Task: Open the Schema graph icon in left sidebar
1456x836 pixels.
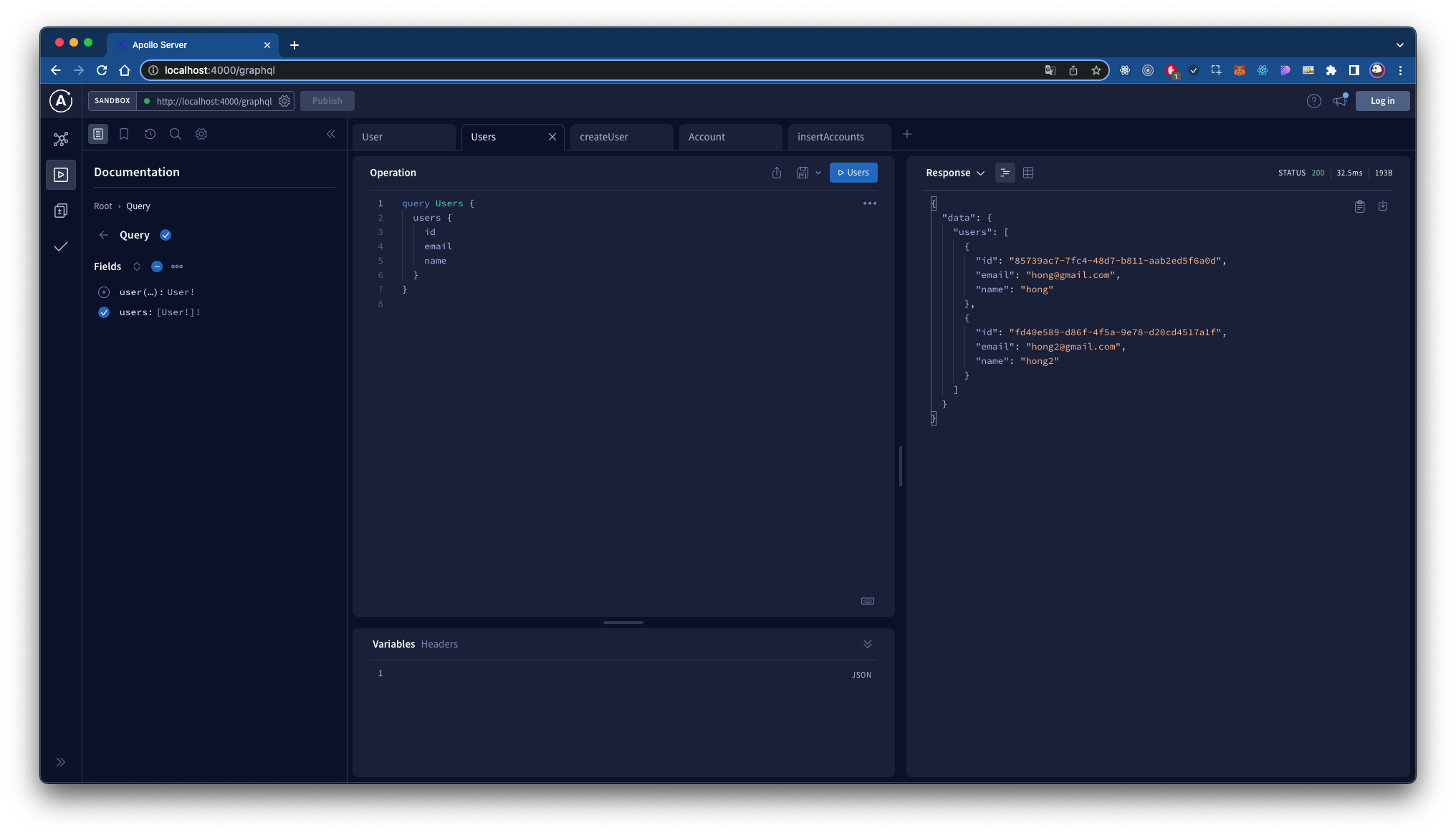Action: [x=61, y=139]
